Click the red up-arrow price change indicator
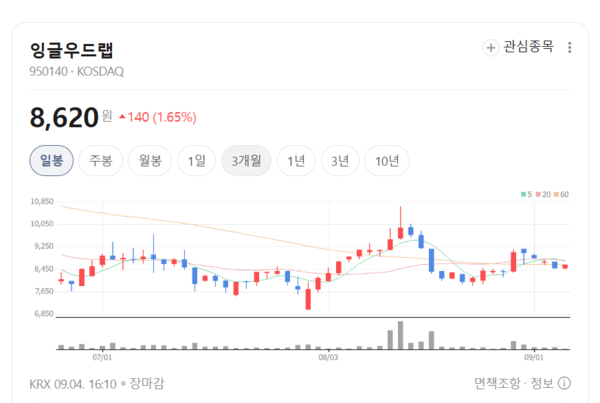This screenshot has height=403, width=600. [122, 117]
